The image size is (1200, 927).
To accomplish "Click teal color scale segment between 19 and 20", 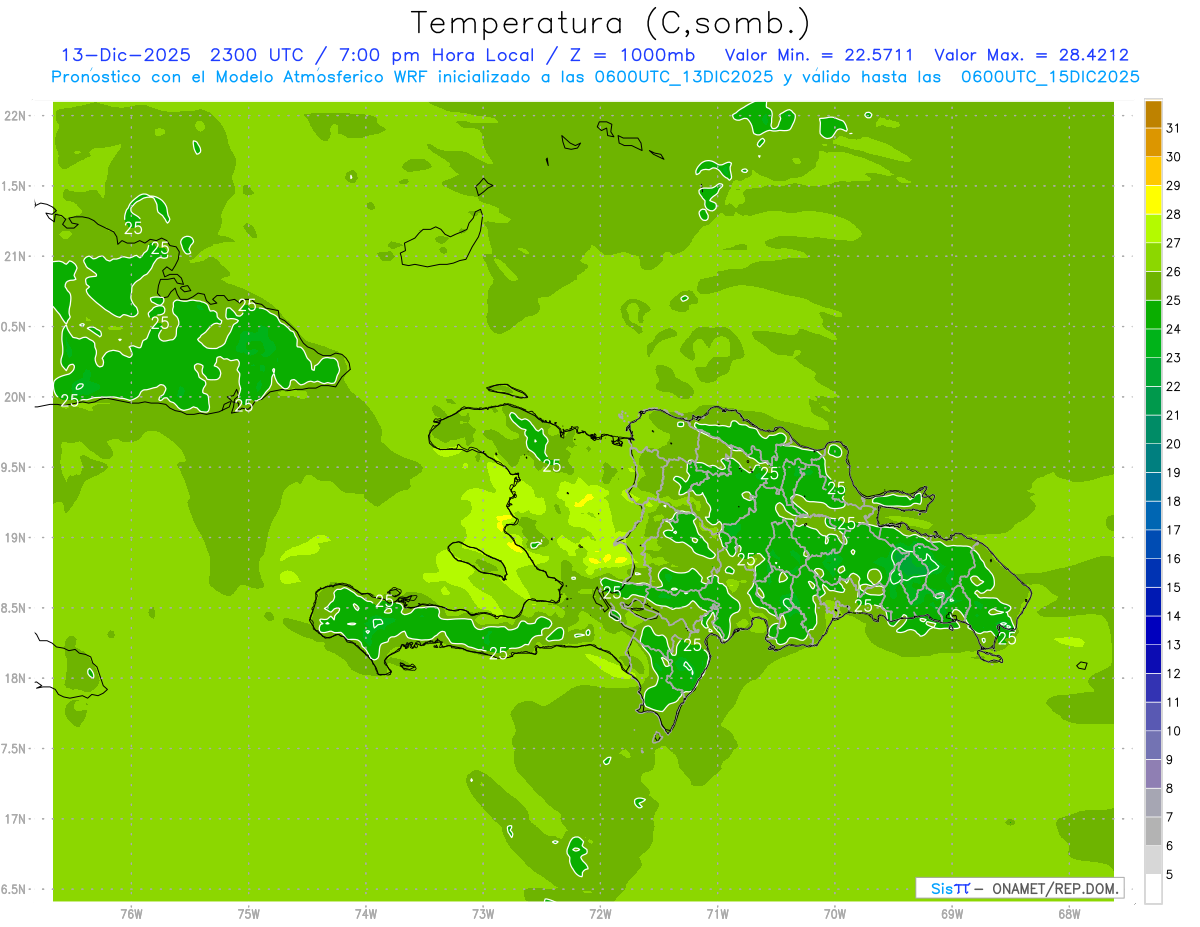I will pyautogui.click(x=1153, y=458).
